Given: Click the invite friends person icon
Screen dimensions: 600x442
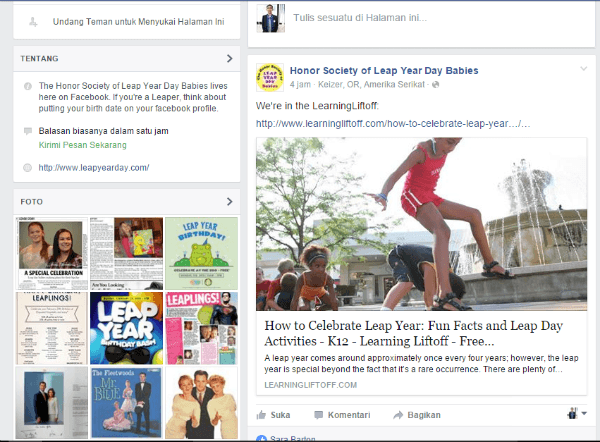Looking at the screenshot, I should click(33, 22).
